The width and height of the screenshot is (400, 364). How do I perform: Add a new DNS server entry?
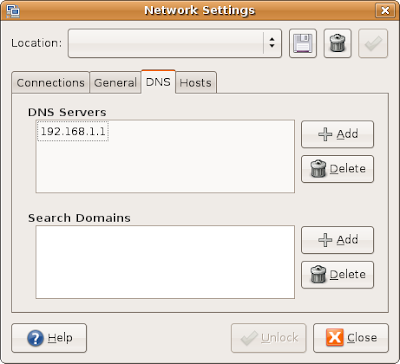click(x=337, y=134)
